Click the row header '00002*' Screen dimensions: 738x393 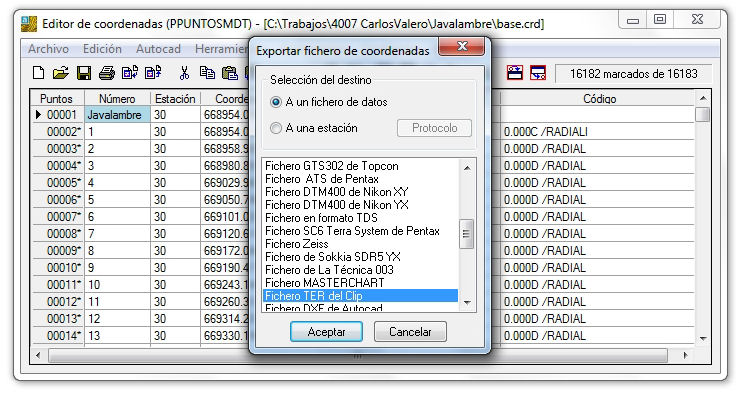coord(57,132)
